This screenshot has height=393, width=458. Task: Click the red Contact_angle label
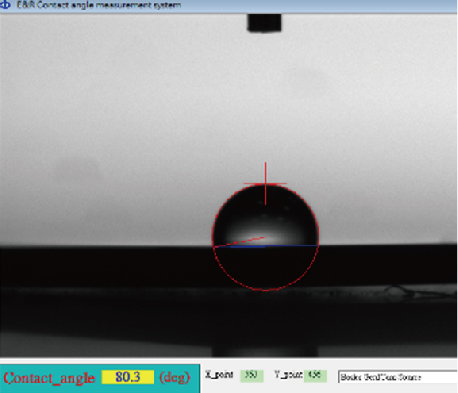(49, 378)
